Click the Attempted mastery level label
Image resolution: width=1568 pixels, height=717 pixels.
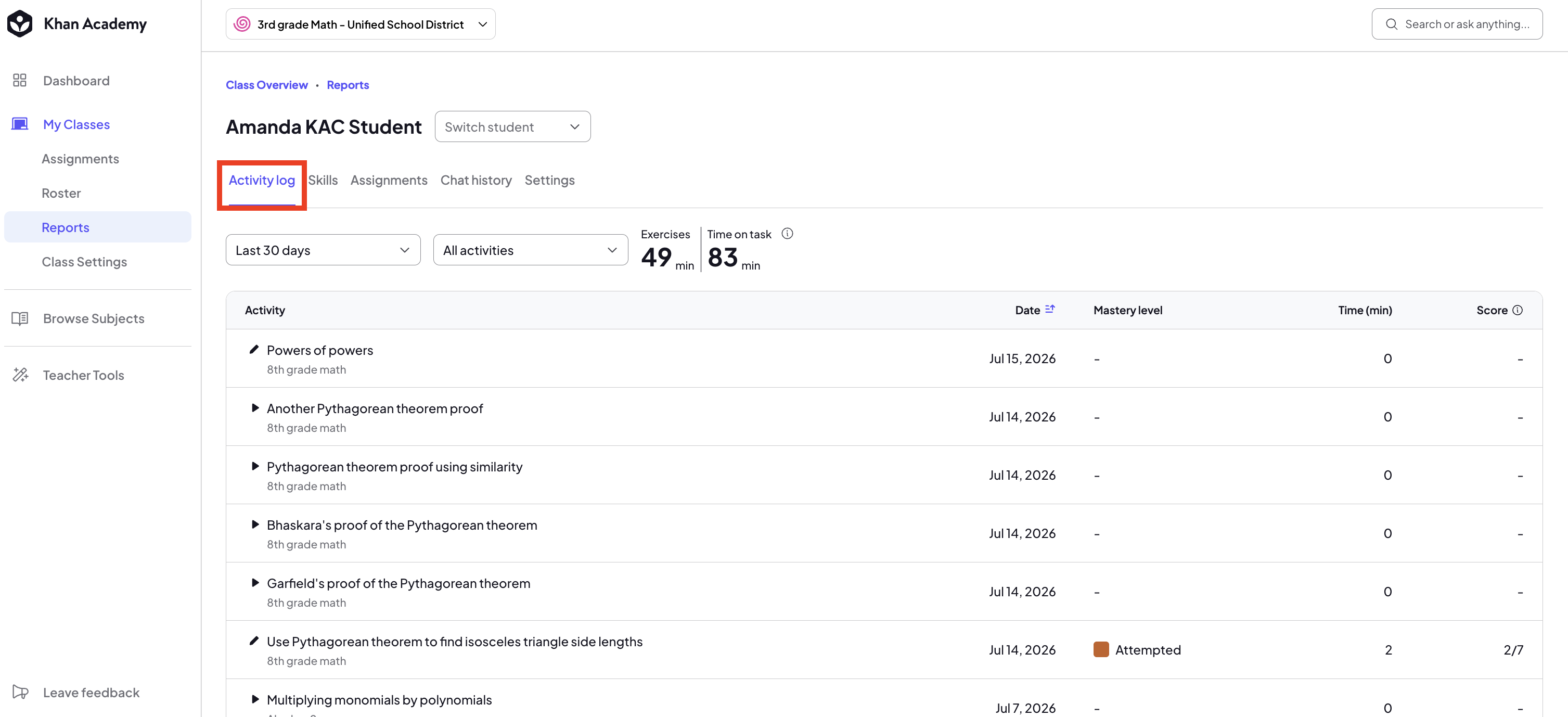[1148, 649]
